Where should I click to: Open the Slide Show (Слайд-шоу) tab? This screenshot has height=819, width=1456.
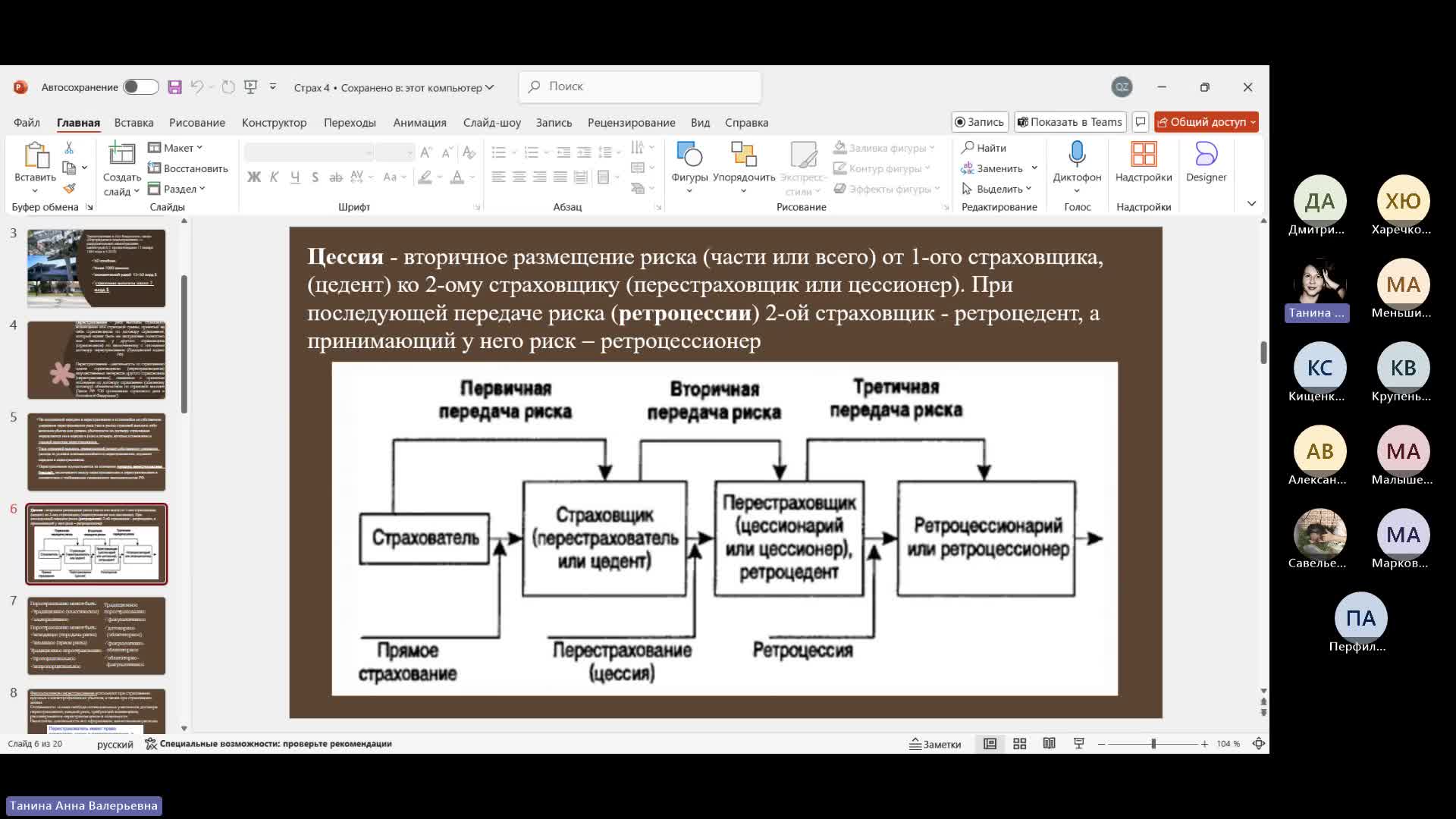(x=491, y=123)
